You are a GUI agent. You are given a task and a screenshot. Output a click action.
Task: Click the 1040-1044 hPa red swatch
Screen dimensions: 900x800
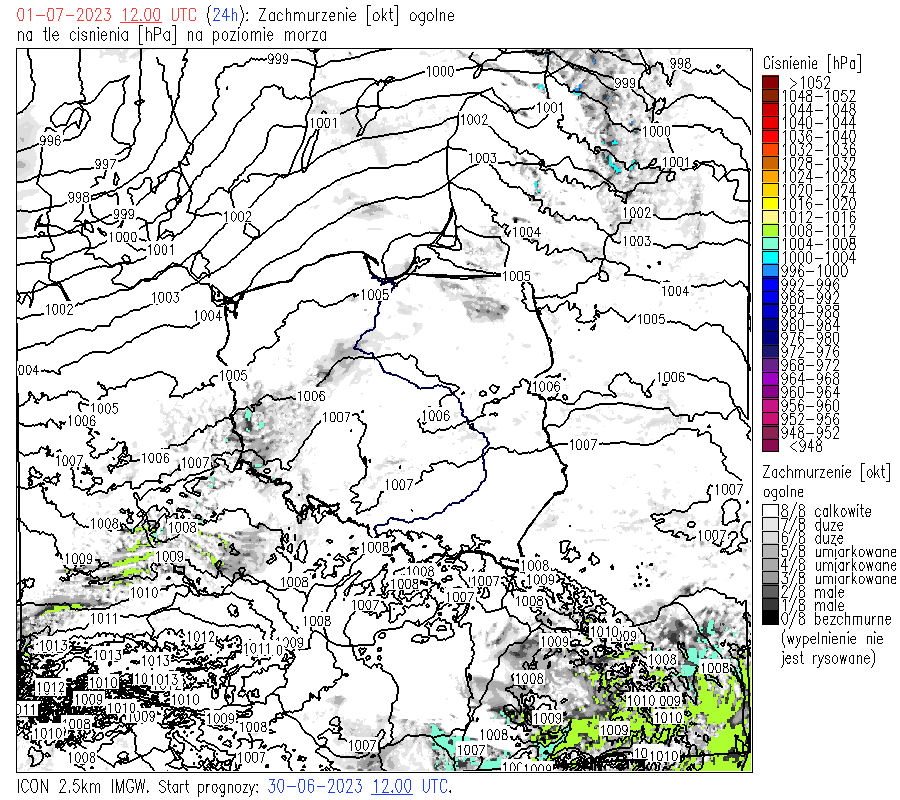coord(770,123)
